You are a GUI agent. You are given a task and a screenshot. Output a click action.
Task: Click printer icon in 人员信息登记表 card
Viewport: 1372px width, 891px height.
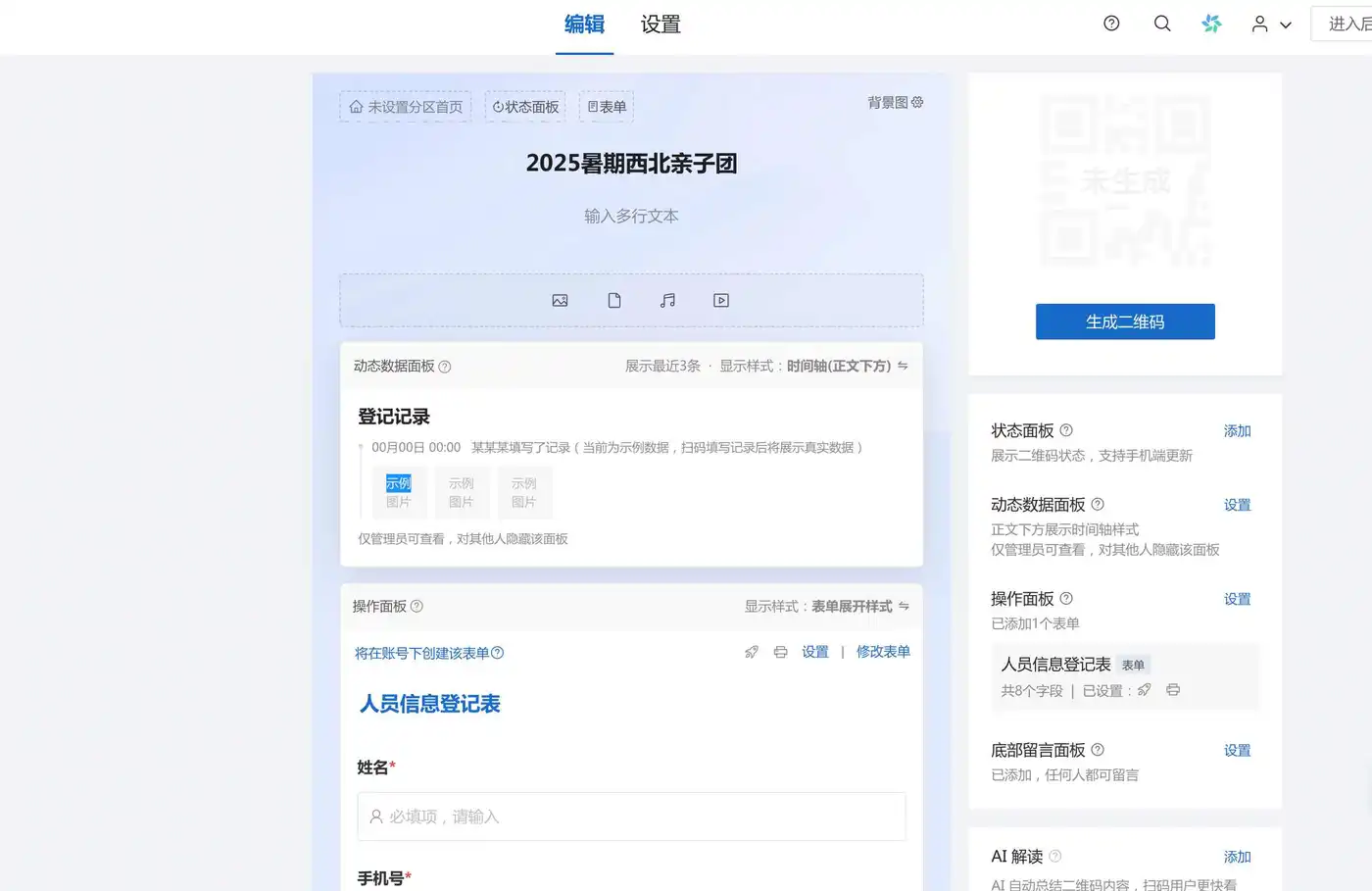click(x=1173, y=690)
